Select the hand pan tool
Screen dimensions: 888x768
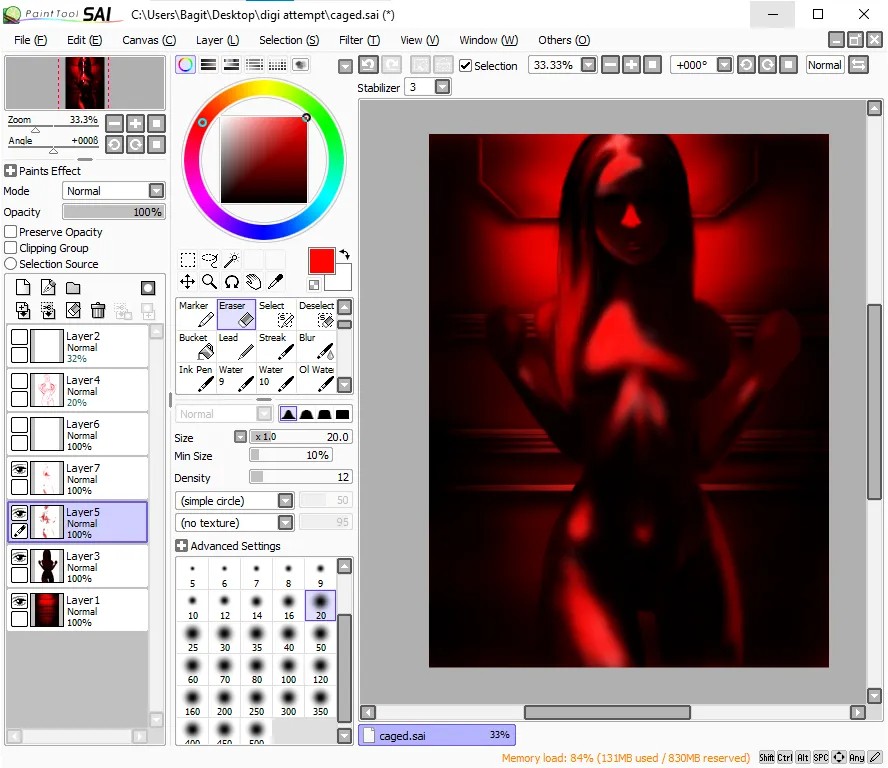(x=253, y=281)
